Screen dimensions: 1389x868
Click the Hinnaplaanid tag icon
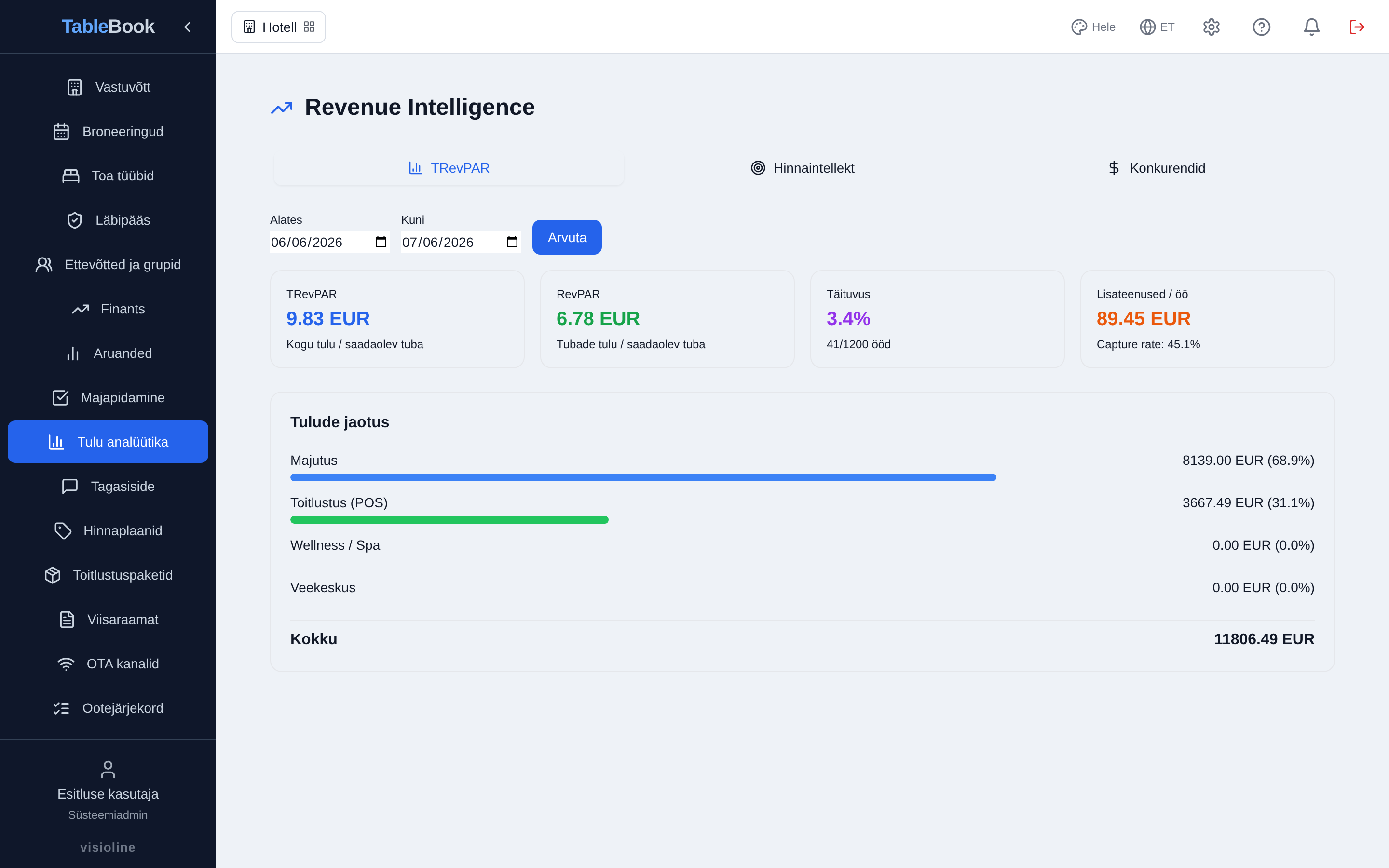(x=63, y=531)
